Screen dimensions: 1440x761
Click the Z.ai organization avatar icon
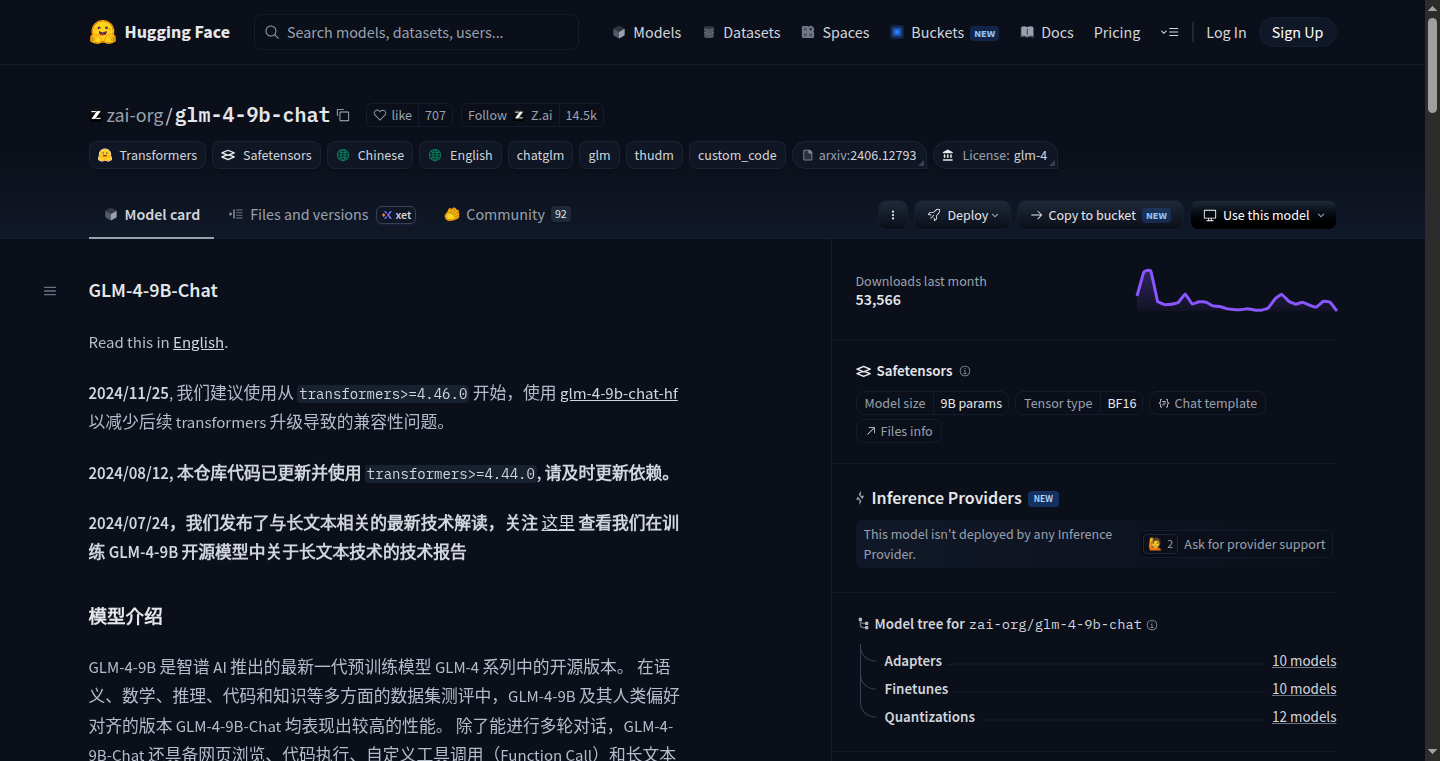point(519,115)
